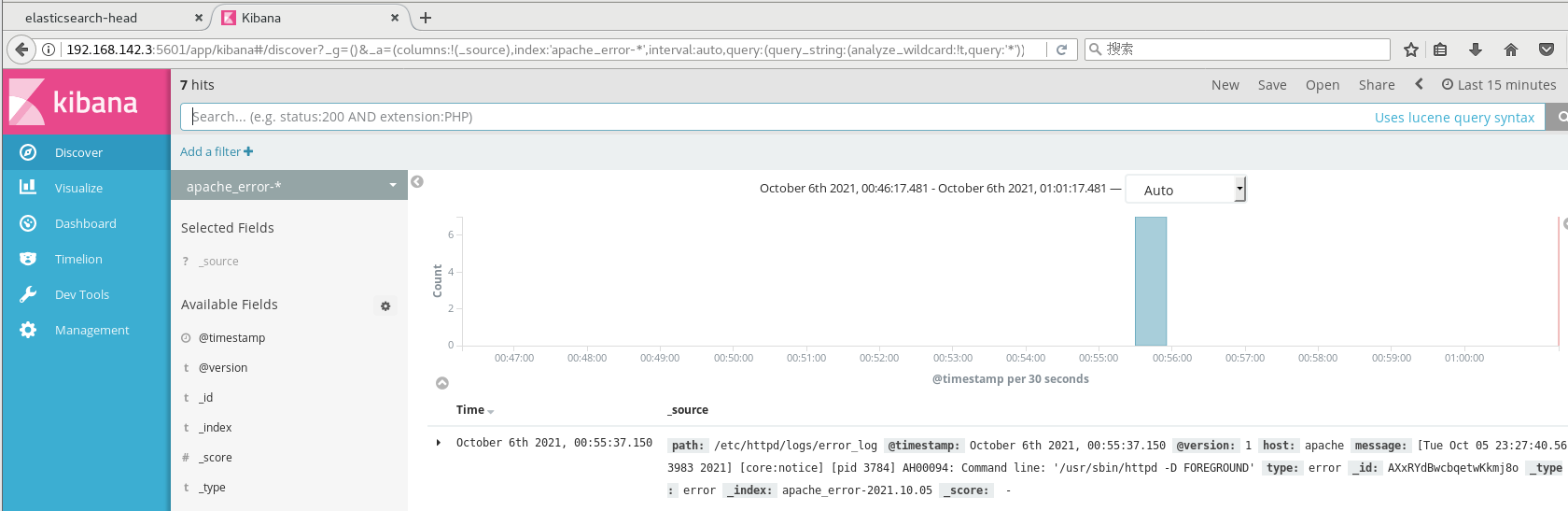
Task: Select _score available field
Action: tap(215, 458)
